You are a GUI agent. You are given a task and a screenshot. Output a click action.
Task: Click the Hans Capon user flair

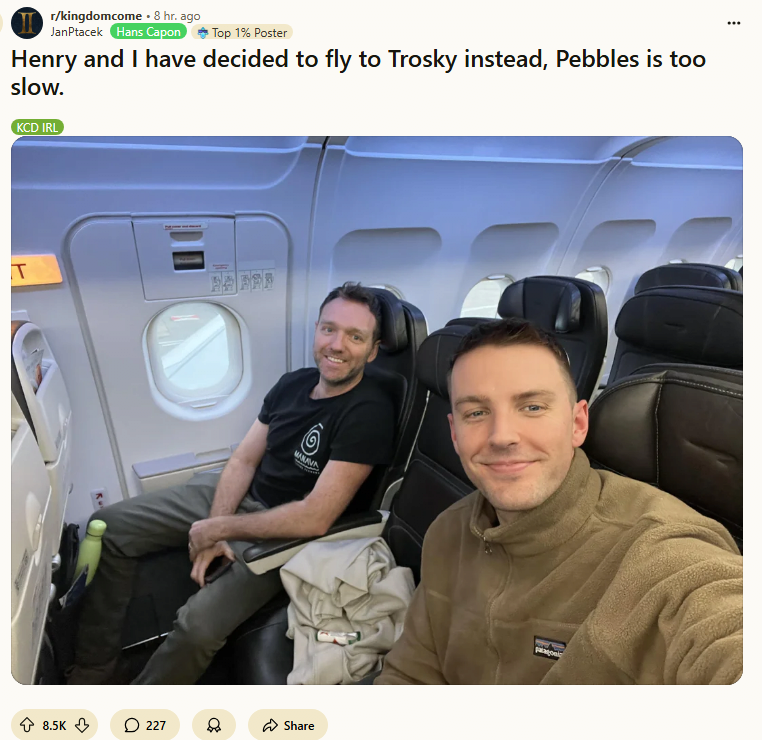point(148,32)
